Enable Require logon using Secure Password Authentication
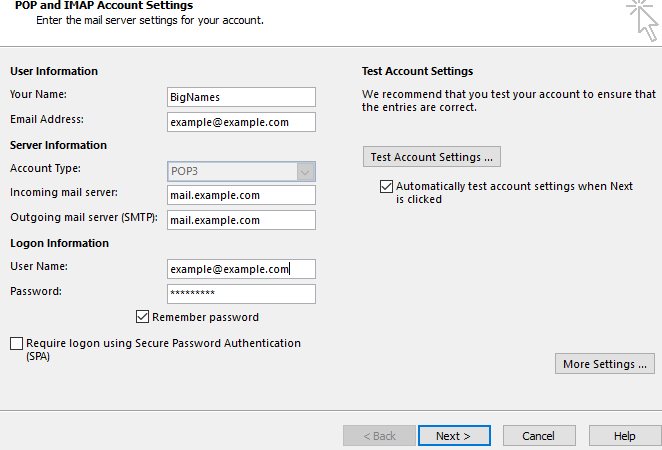 pos(16,343)
